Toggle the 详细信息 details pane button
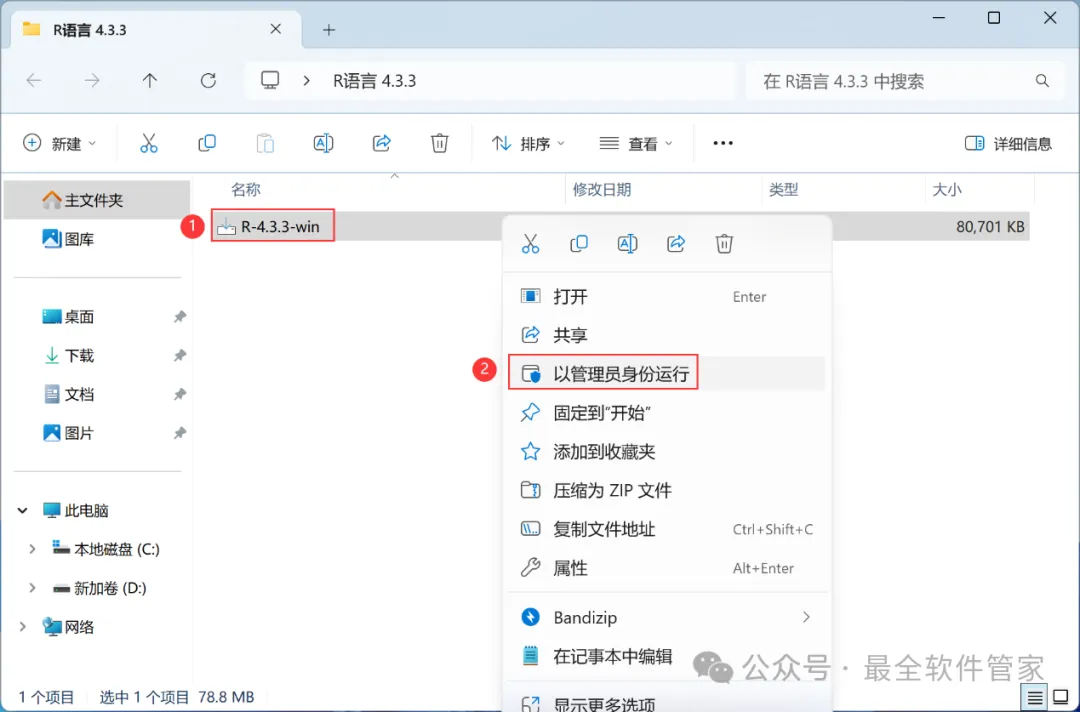 click(x=1008, y=143)
